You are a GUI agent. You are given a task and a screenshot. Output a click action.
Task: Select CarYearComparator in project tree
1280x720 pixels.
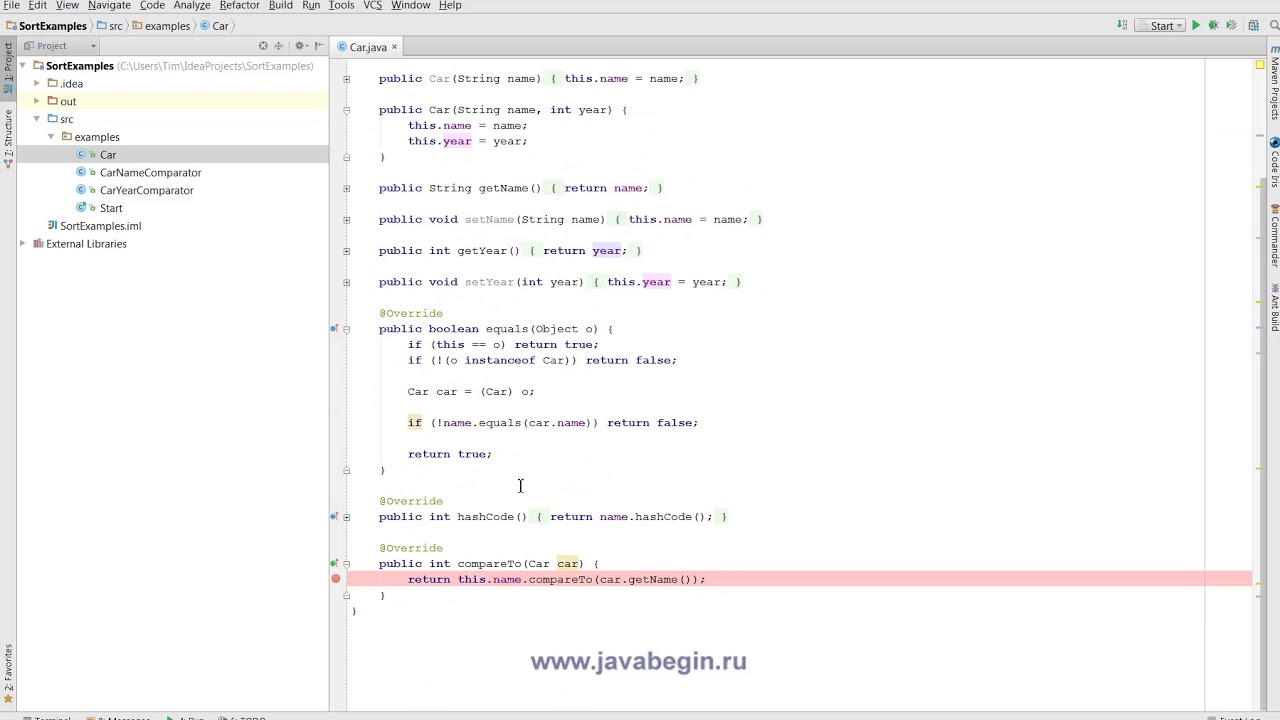pyautogui.click(x=146, y=190)
